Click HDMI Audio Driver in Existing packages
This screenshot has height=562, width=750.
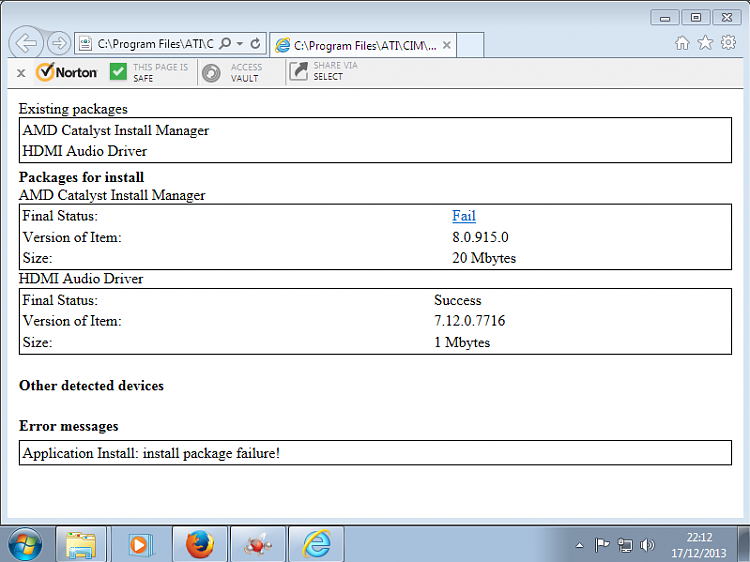(85, 151)
